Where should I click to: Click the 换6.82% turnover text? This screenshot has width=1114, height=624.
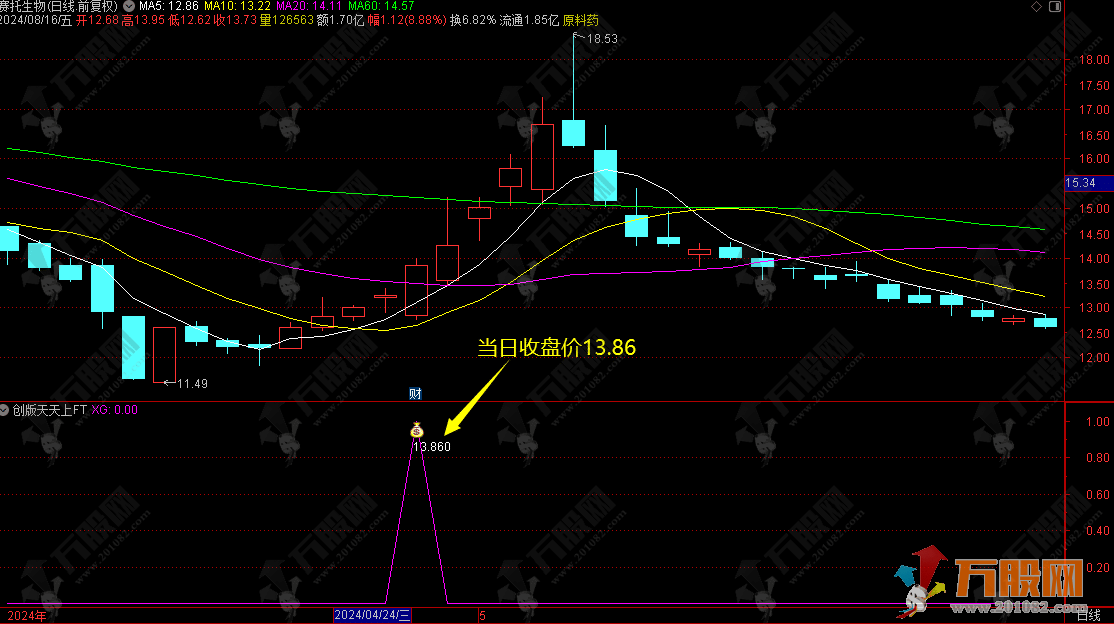(x=473, y=21)
